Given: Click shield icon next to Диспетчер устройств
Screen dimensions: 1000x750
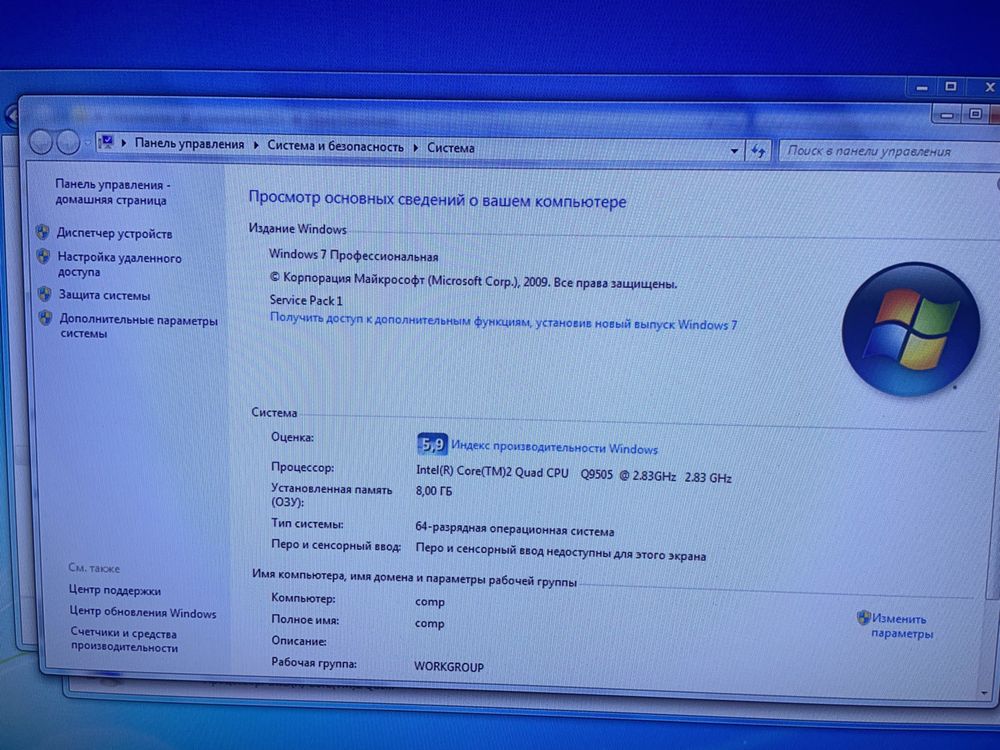Looking at the screenshot, I should pos(43,232).
